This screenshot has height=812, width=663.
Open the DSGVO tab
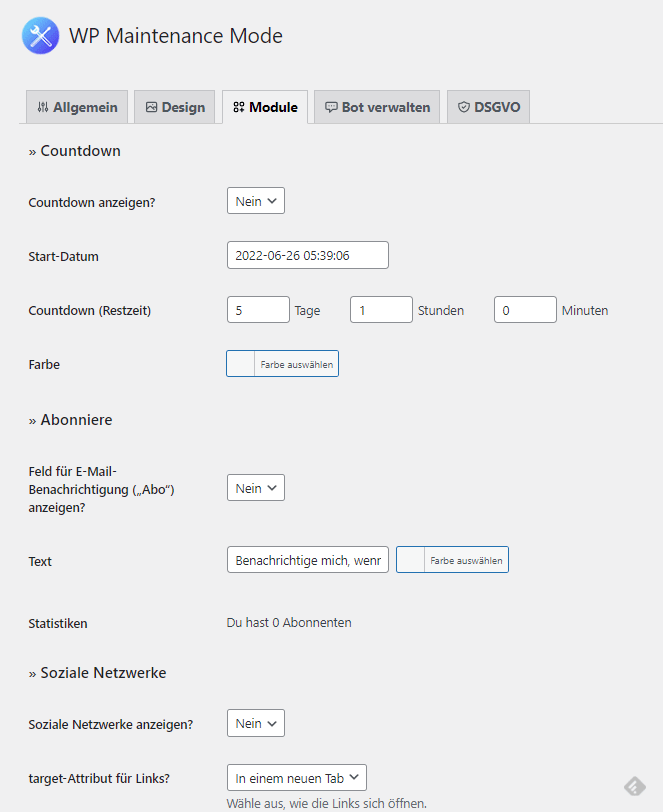[x=488, y=107]
